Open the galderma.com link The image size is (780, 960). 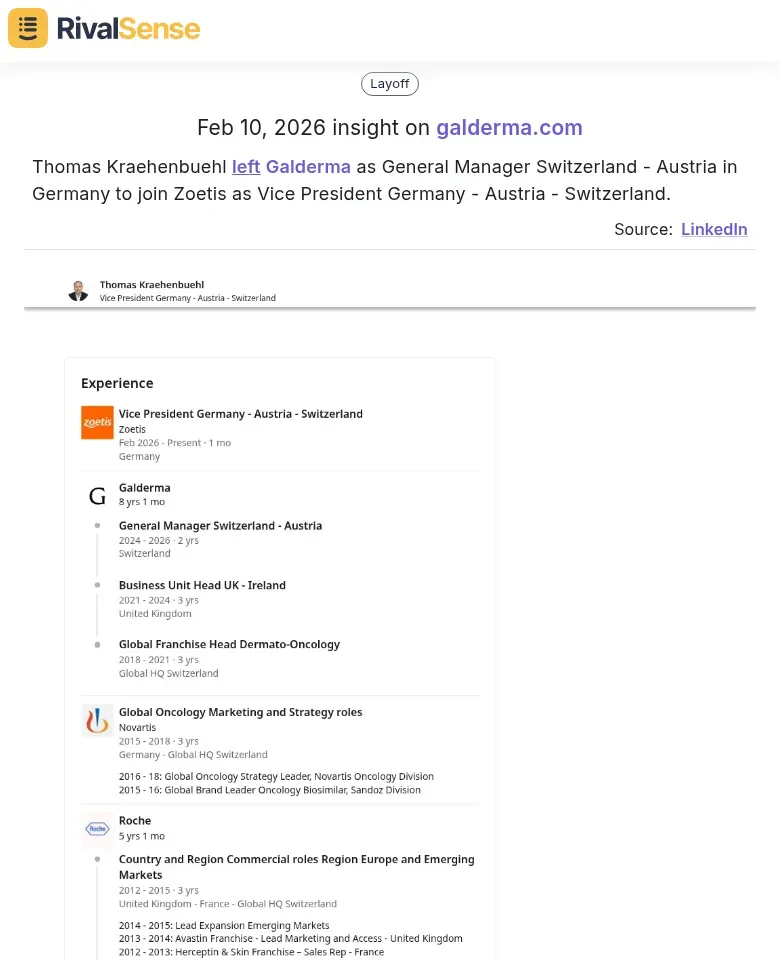pos(509,128)
